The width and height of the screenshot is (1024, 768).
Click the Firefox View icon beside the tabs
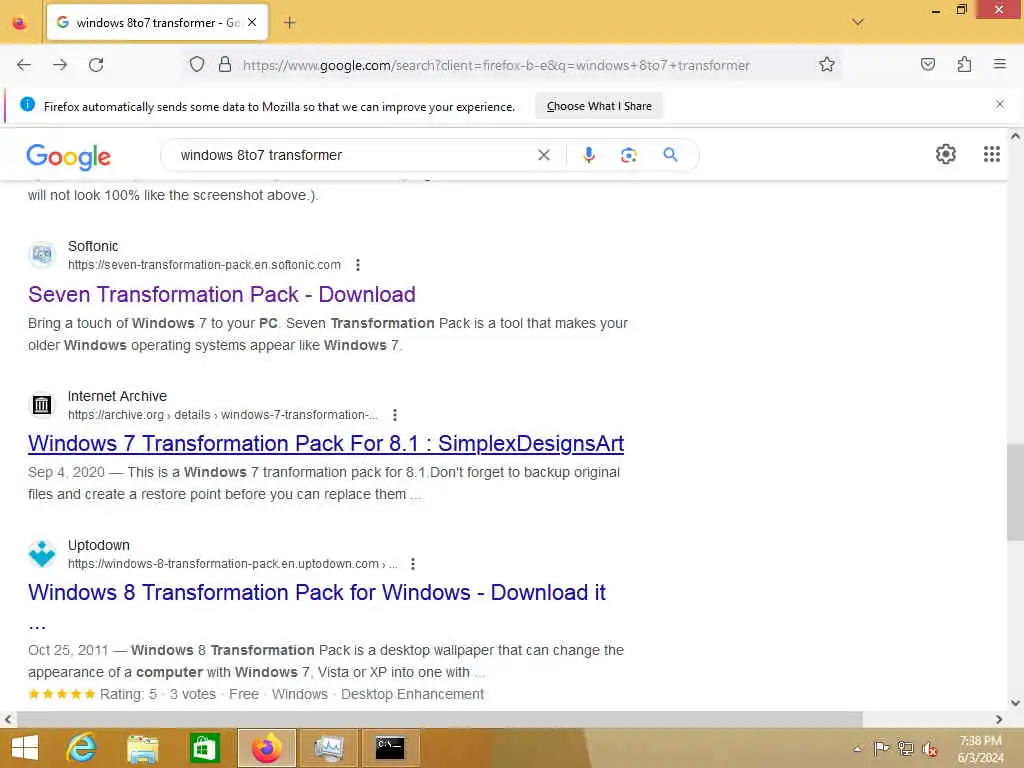tap(20, 23)
